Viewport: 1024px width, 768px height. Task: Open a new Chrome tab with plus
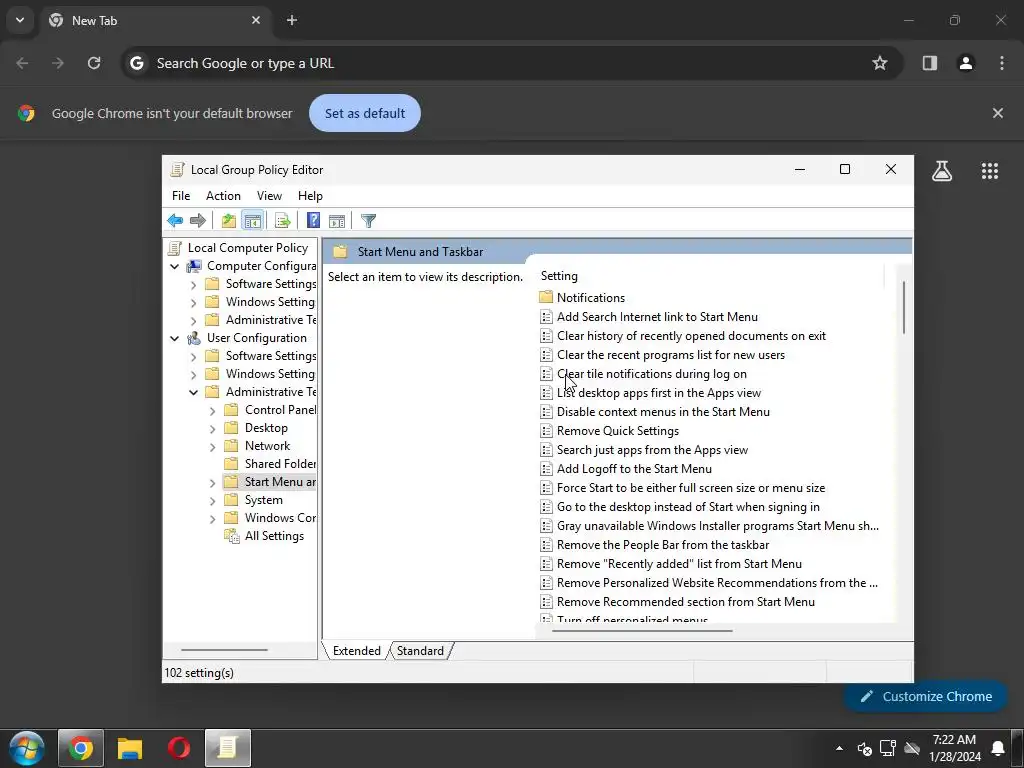click(x=292, y=20)
